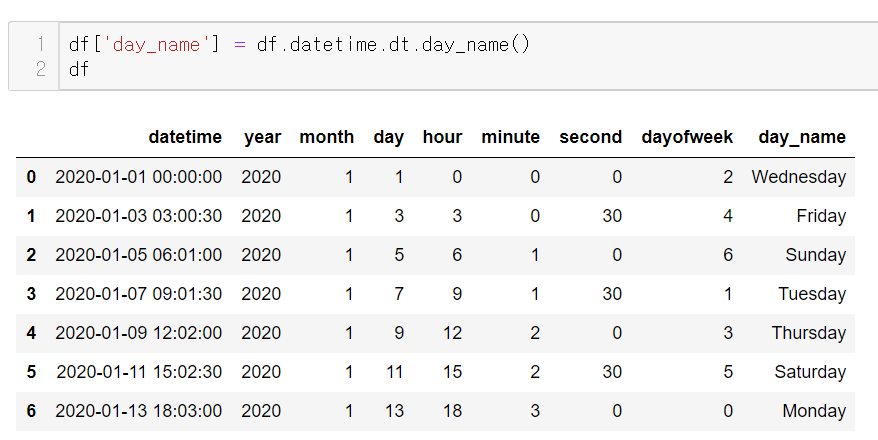Click the code cell input area

coord(468,56)
